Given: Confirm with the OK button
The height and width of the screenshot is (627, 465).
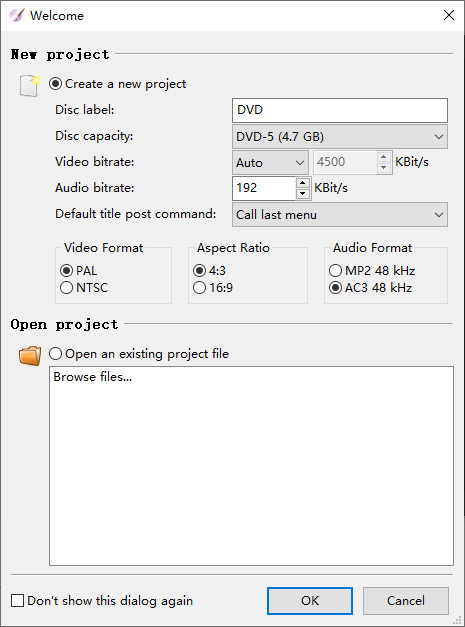Looking at the screenshot, I should 310,601.
